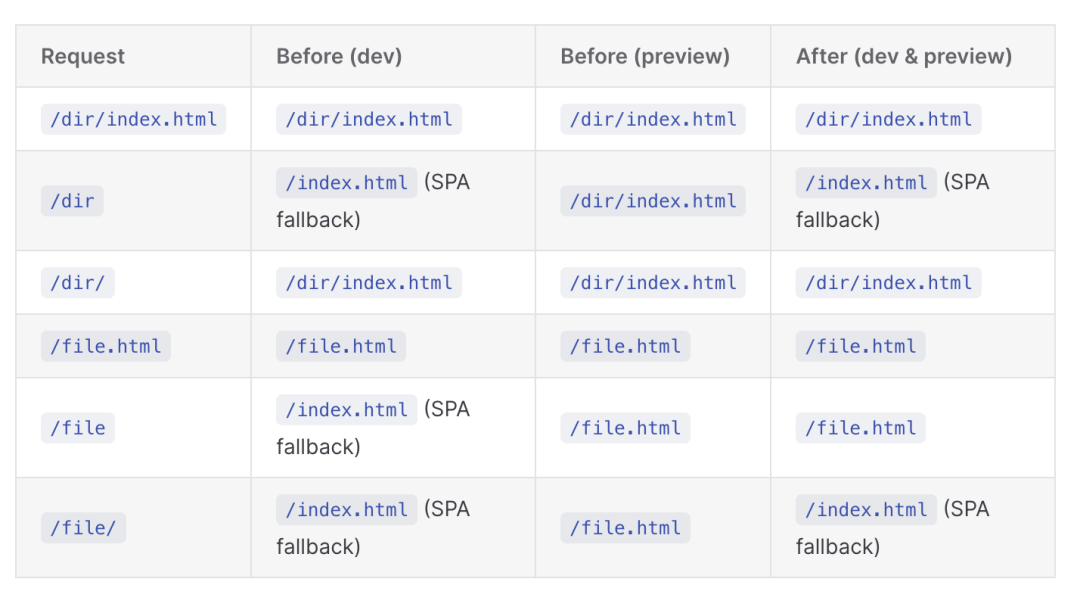Select the /file request code tag
1080x610 pixels.
(77, 428)
